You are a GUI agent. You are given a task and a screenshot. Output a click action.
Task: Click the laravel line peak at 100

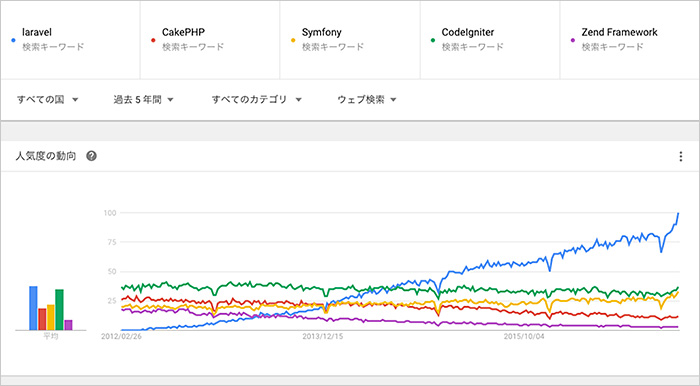click(678, 213)
